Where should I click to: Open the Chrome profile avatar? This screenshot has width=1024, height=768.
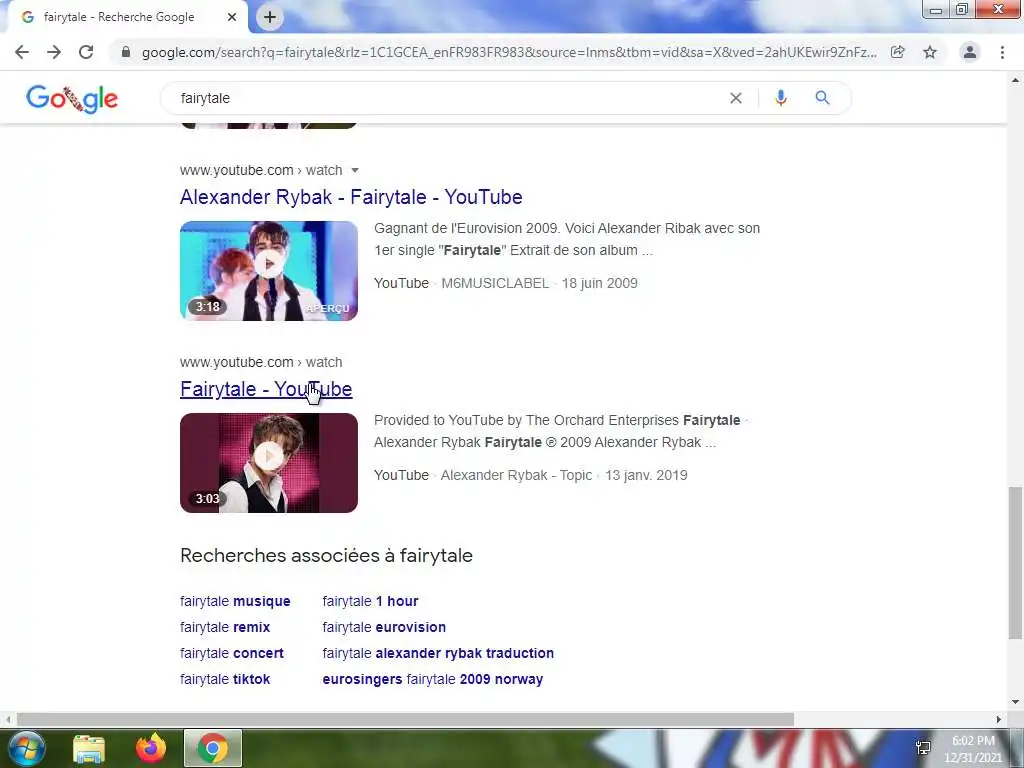pyautogui.click(x=970, y=52)
